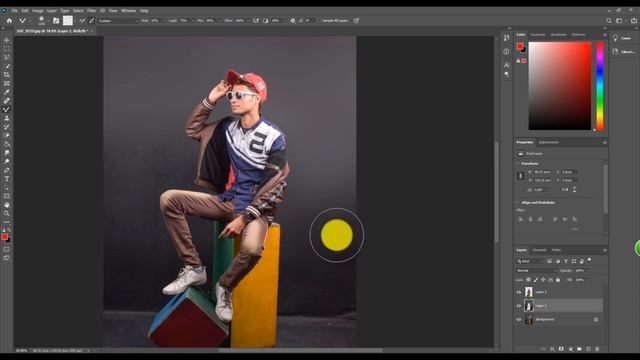Switch to the Swatches tab
The height and width of the screenshot is (360, 640).
[538, 35]
